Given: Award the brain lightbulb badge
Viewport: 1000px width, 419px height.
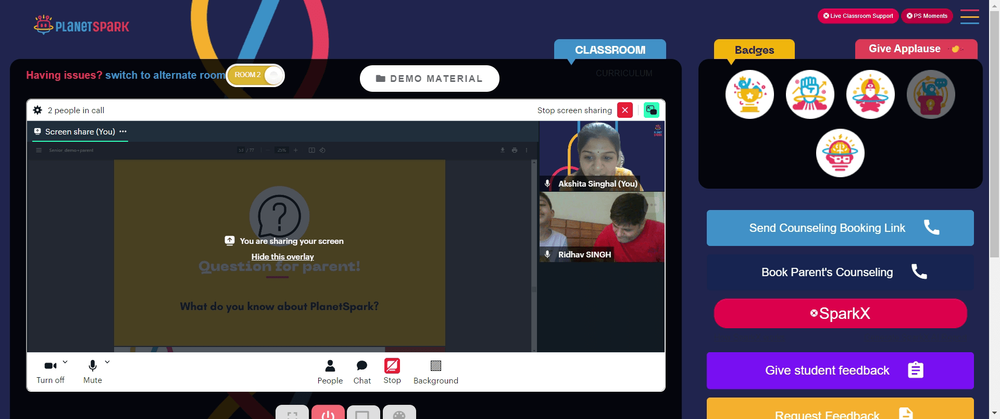Looking at the screenshot, I should 840,153.
